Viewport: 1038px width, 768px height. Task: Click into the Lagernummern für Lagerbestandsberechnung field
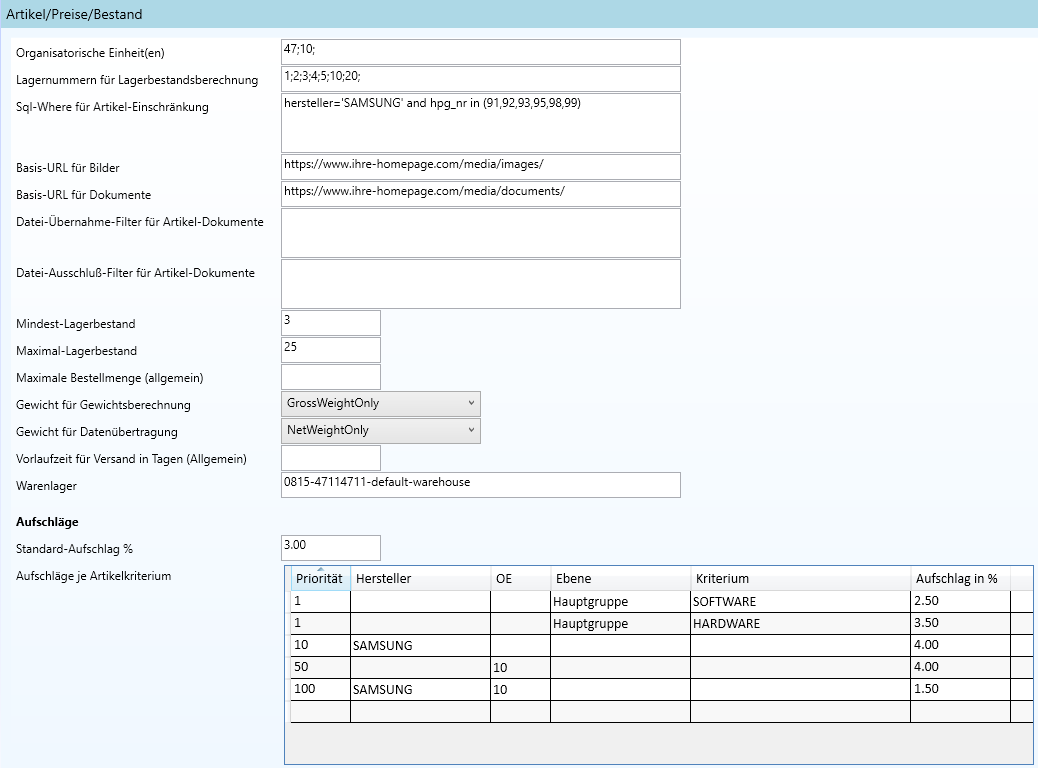pos(481,79)
